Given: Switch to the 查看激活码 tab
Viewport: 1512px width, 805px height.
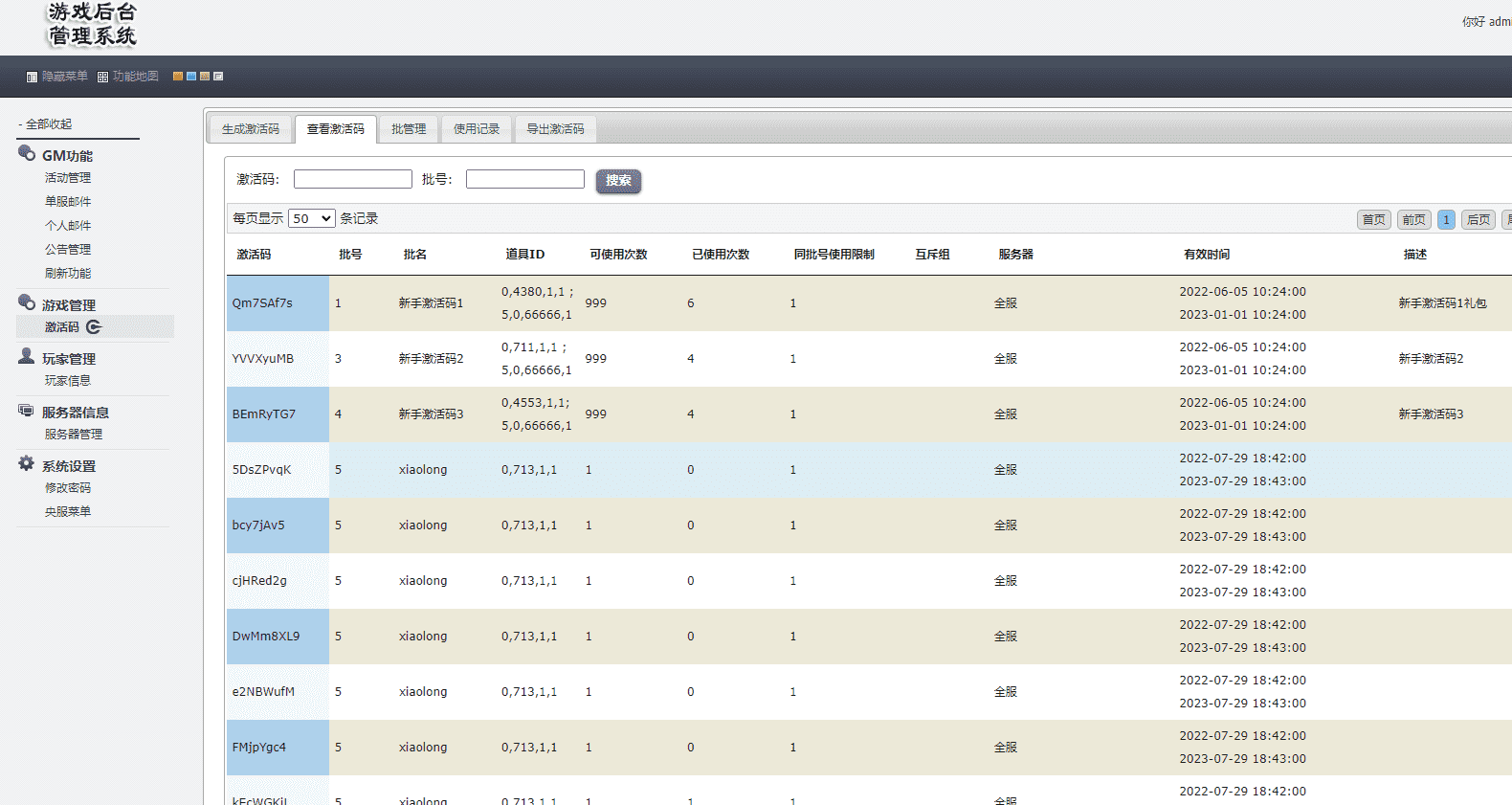Looking at the screenshot, I should [336, 129].
